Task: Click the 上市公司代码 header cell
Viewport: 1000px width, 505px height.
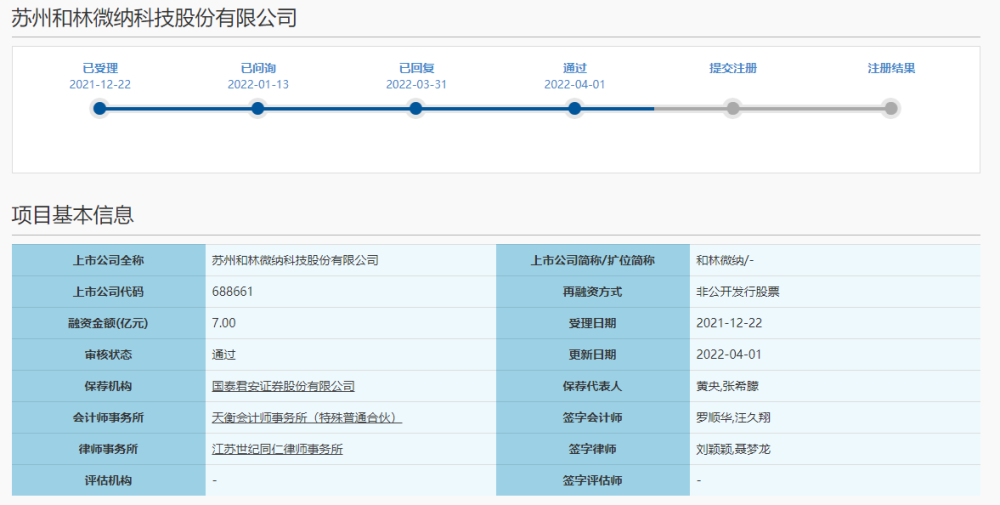Action: tap(108, 291)
